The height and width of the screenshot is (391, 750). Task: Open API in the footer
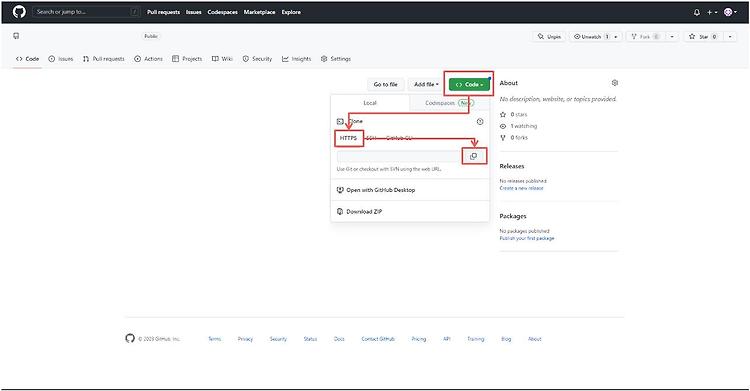pos(446,339)
